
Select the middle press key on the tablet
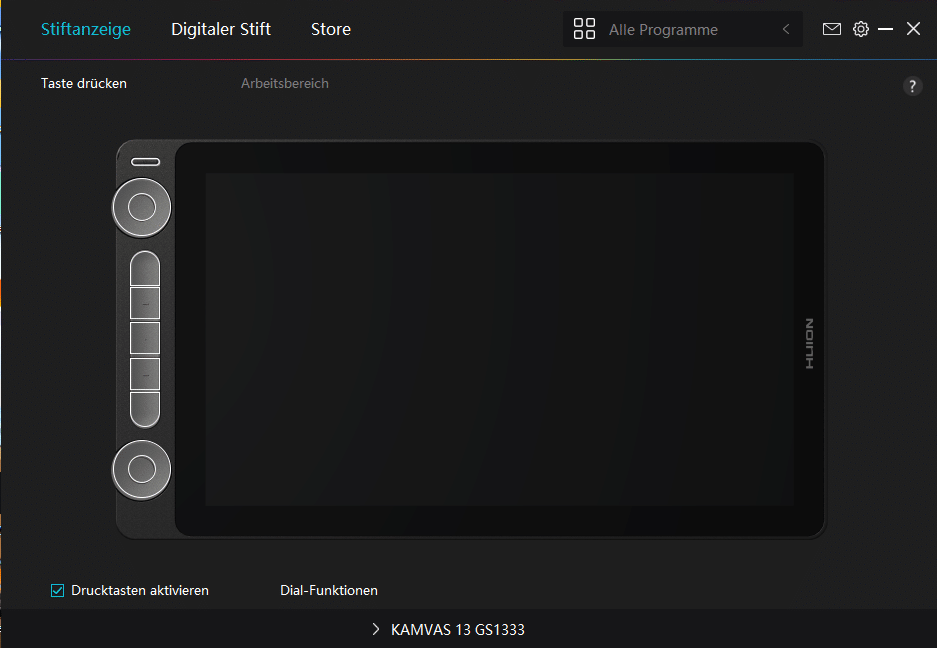[x=145, y=338]
